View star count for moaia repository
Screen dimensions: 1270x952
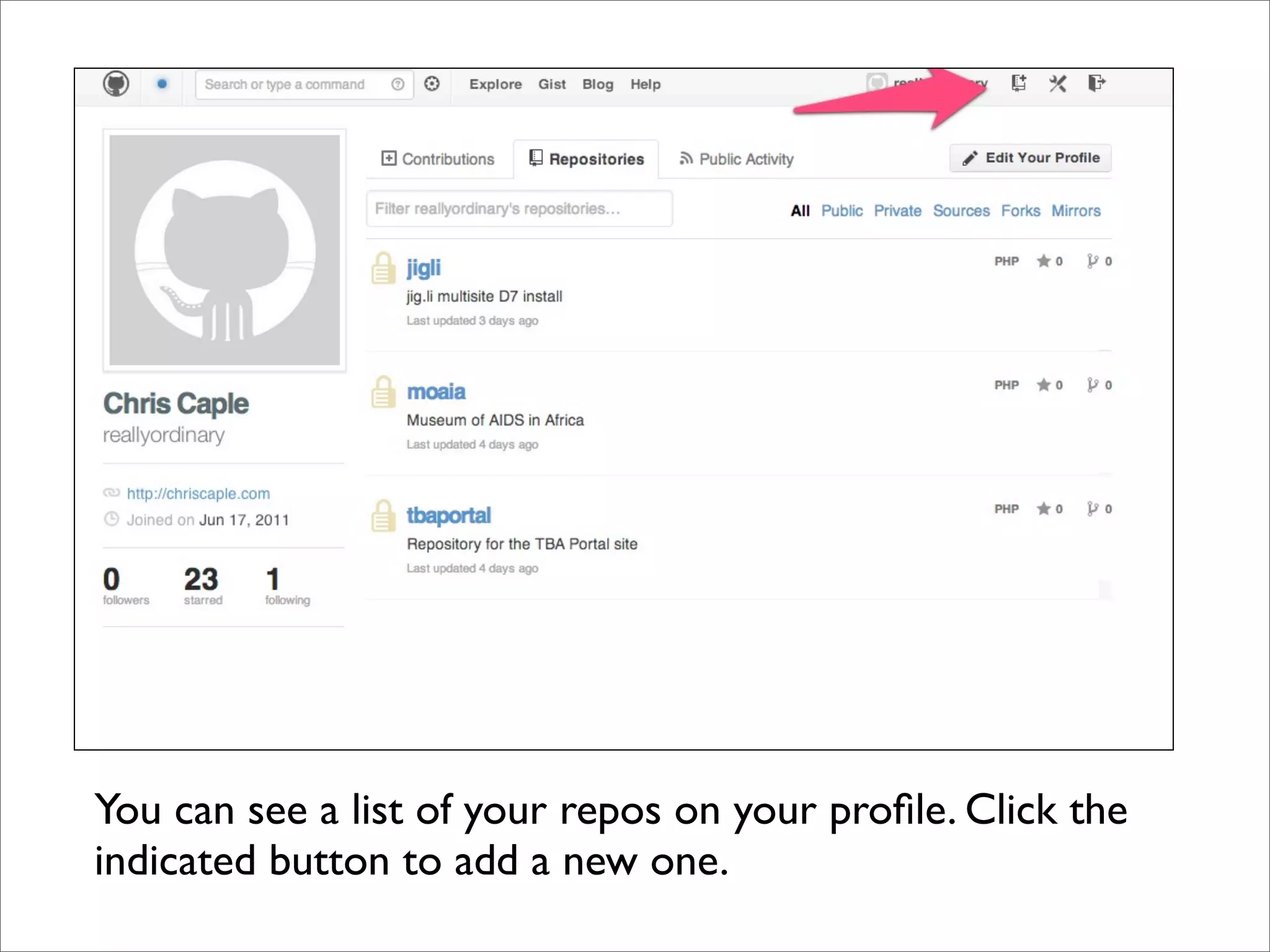(x=1050, y=385)
